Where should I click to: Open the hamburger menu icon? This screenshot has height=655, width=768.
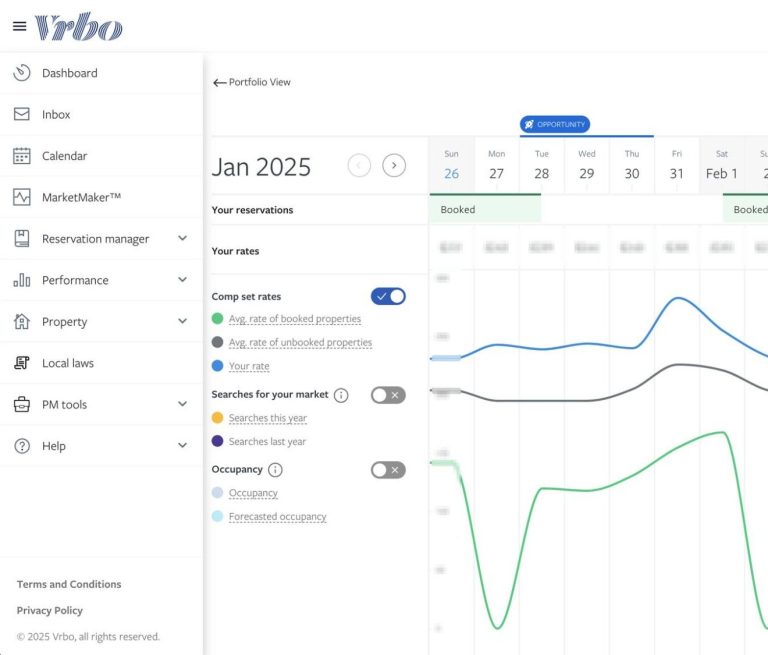click(19, 27)
